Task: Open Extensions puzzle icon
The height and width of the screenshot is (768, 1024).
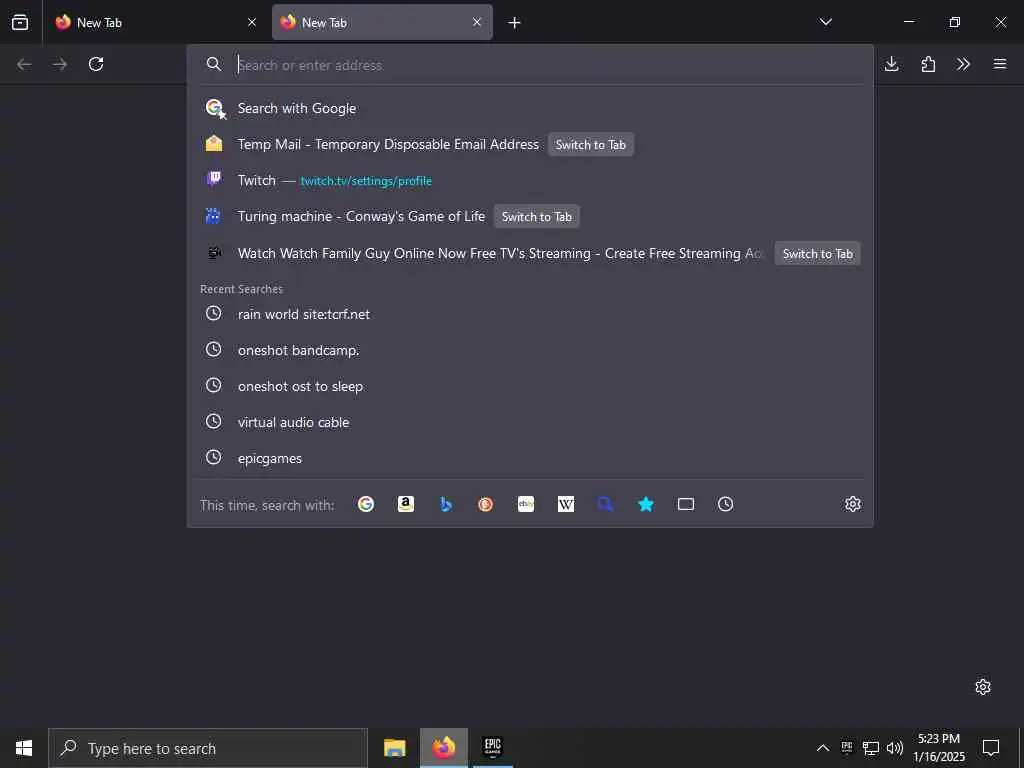Action: 928,64
